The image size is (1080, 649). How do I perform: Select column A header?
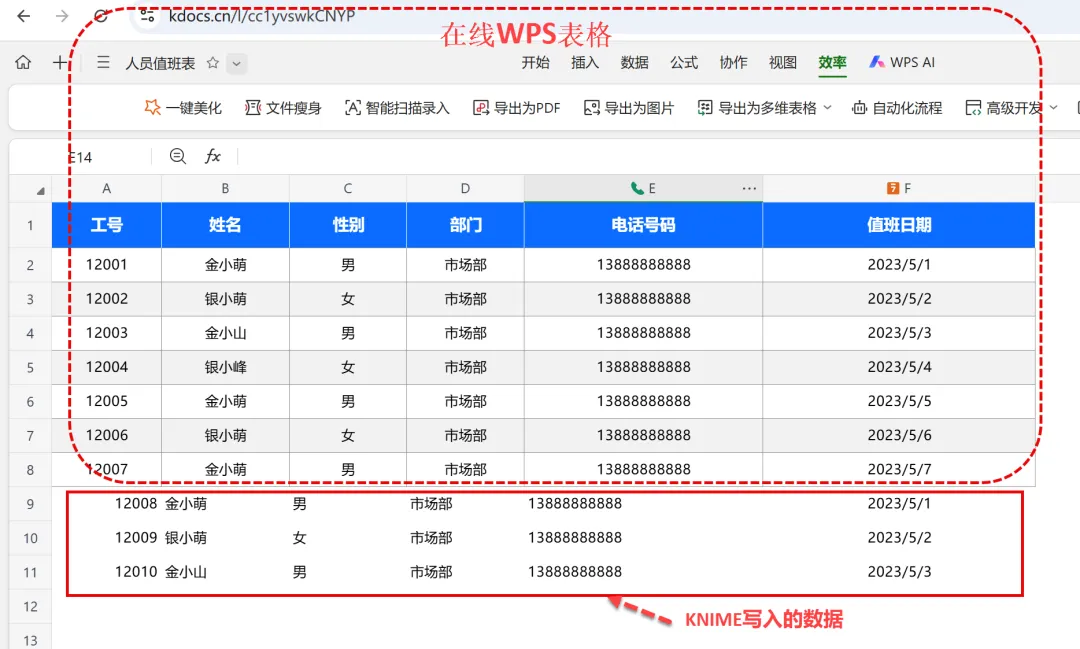tap(107, 188)
